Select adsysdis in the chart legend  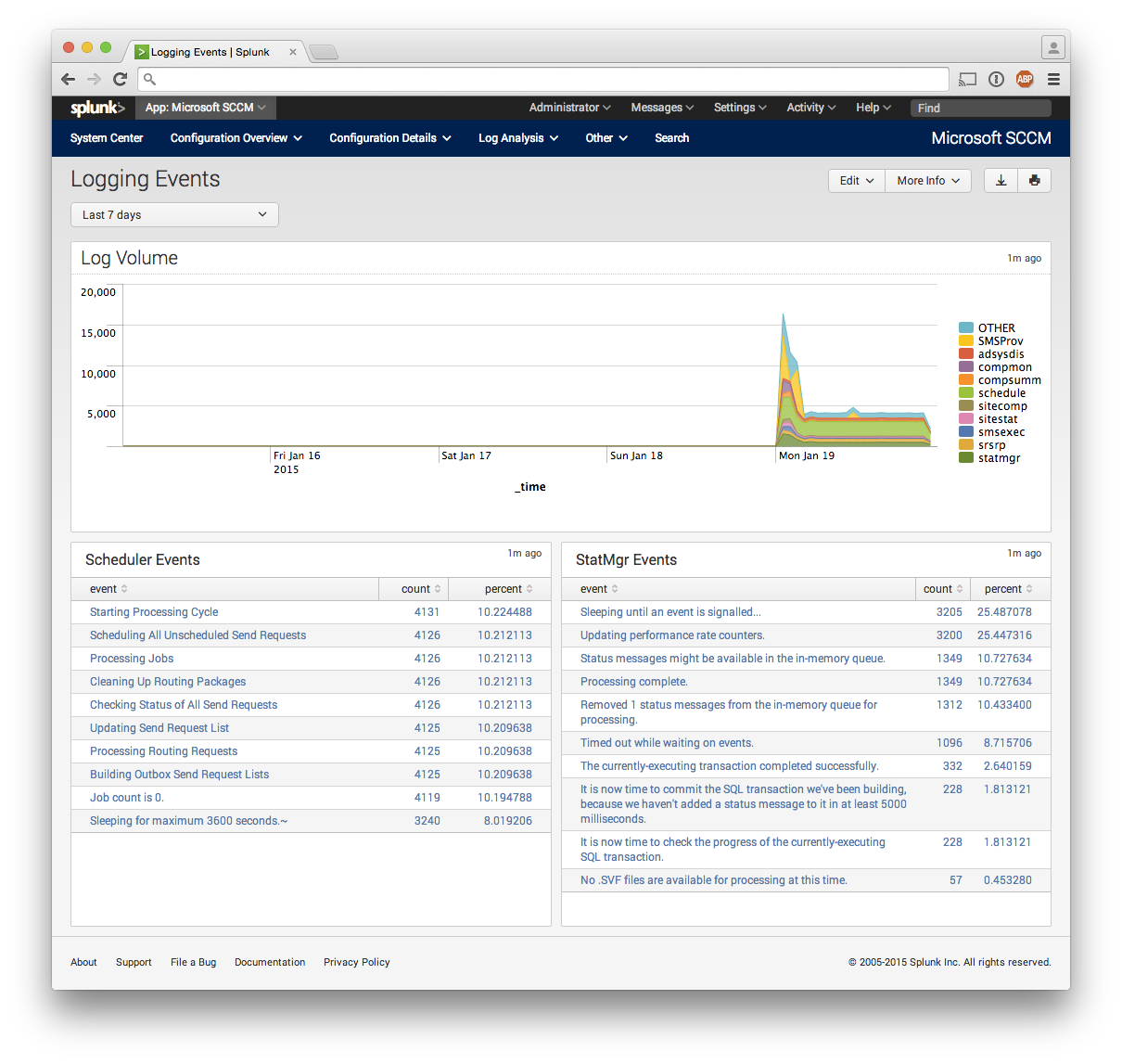[x=1001, y=353]
